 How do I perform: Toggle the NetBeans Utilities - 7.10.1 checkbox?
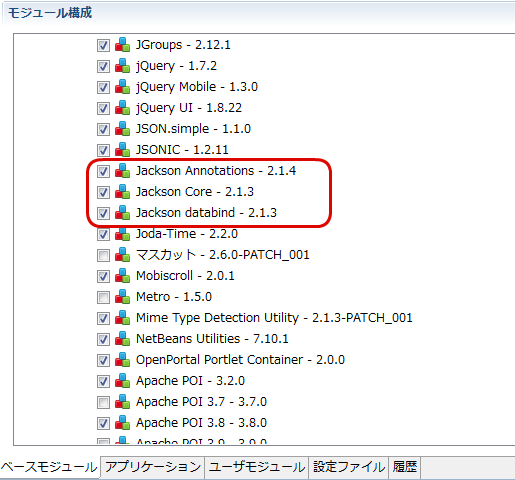pyautogui.click(x=103, y=340)
